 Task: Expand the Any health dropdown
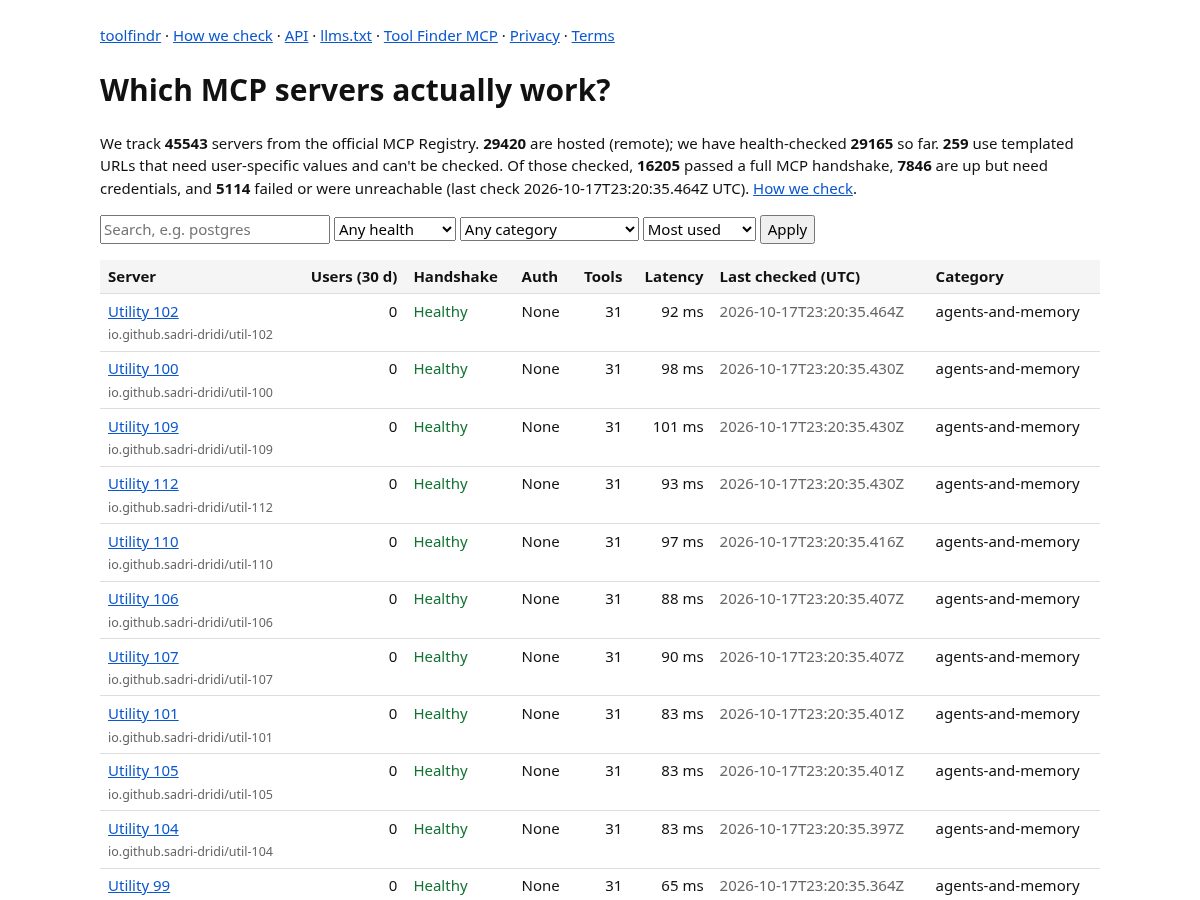pos(395,229)
